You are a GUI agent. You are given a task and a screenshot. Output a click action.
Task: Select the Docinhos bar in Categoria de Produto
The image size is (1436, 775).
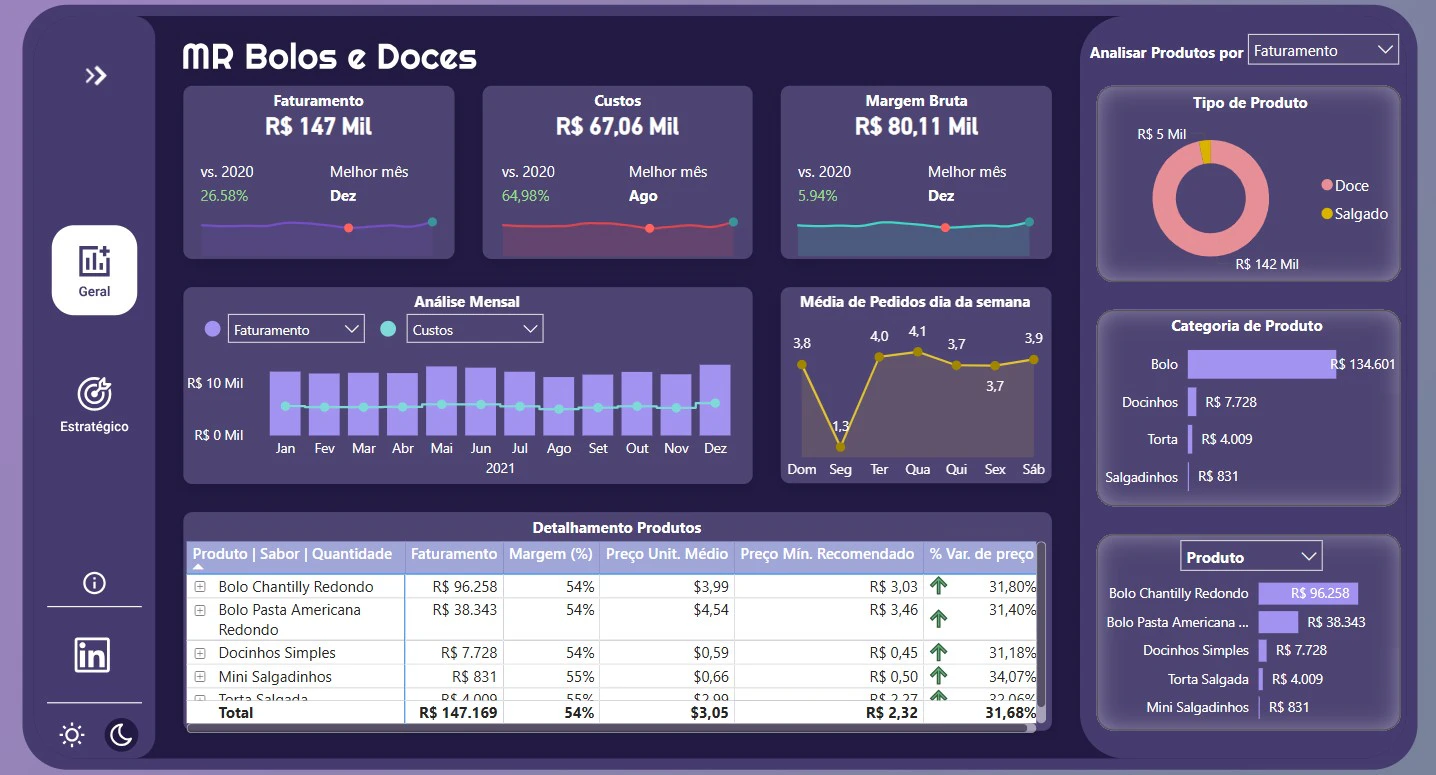1192,402
